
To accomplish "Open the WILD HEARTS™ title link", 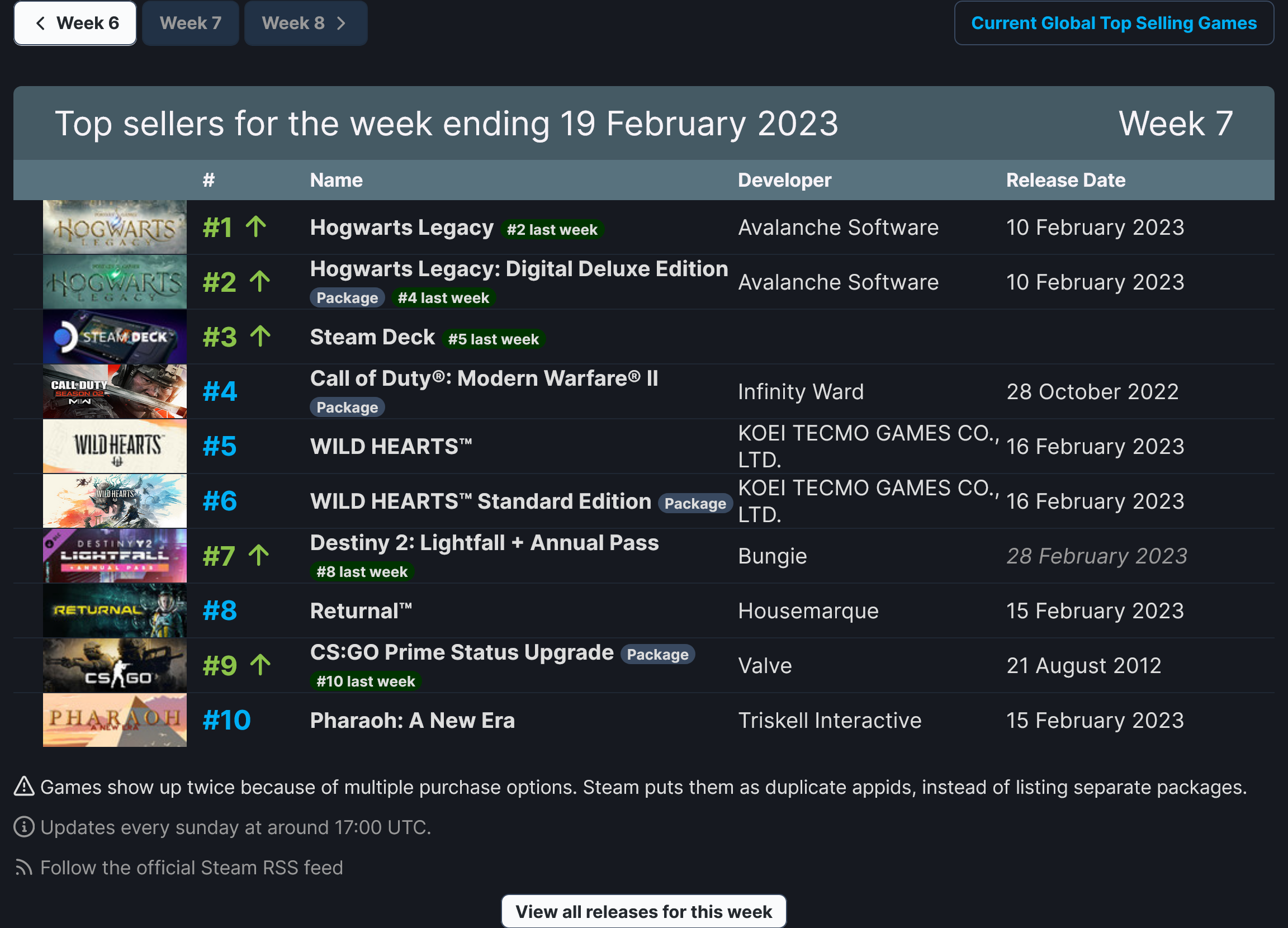I will [391, 447].
